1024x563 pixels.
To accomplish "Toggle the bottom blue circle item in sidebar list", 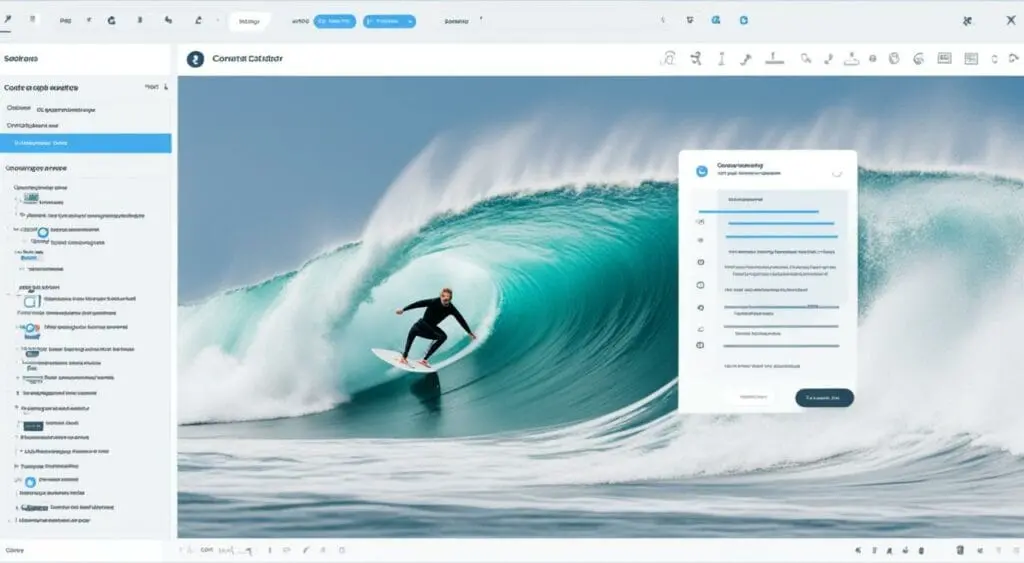I will point(30,482).
